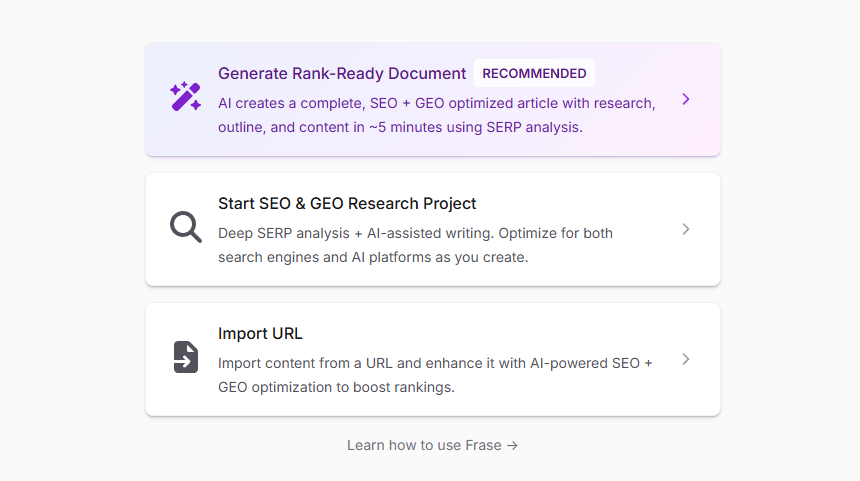Click the 'Import content from a URL' description line
The width and height of the screenshot is (860, 481).
(x=435, y=363)
